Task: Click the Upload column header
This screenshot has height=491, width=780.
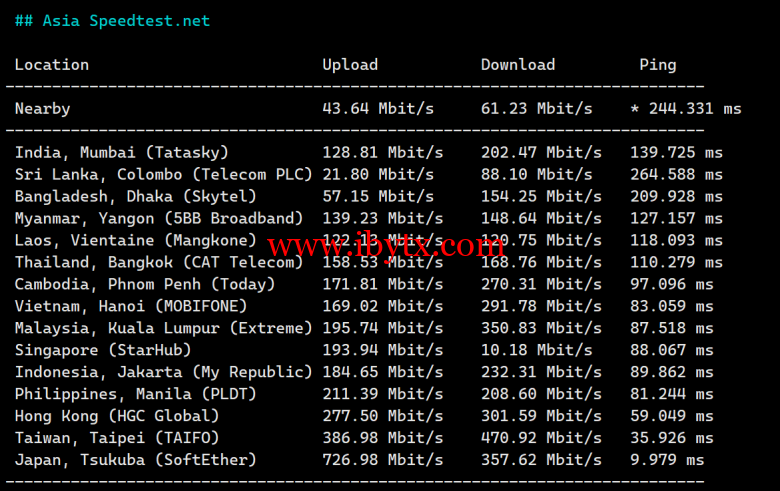Action: coord(350,65)
